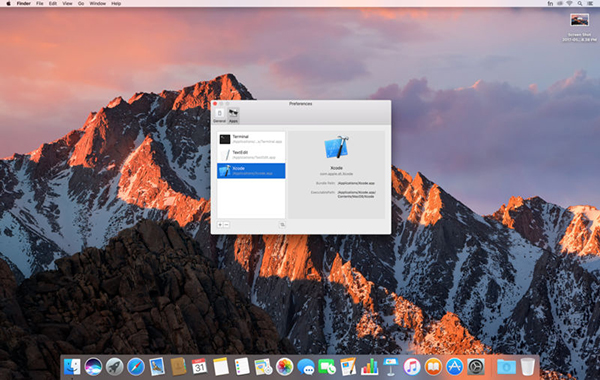Viewport: 600px width, 380px height.
Task: Open the Screen Shot file thumbnail on desktop
Action: pos(579,20)
